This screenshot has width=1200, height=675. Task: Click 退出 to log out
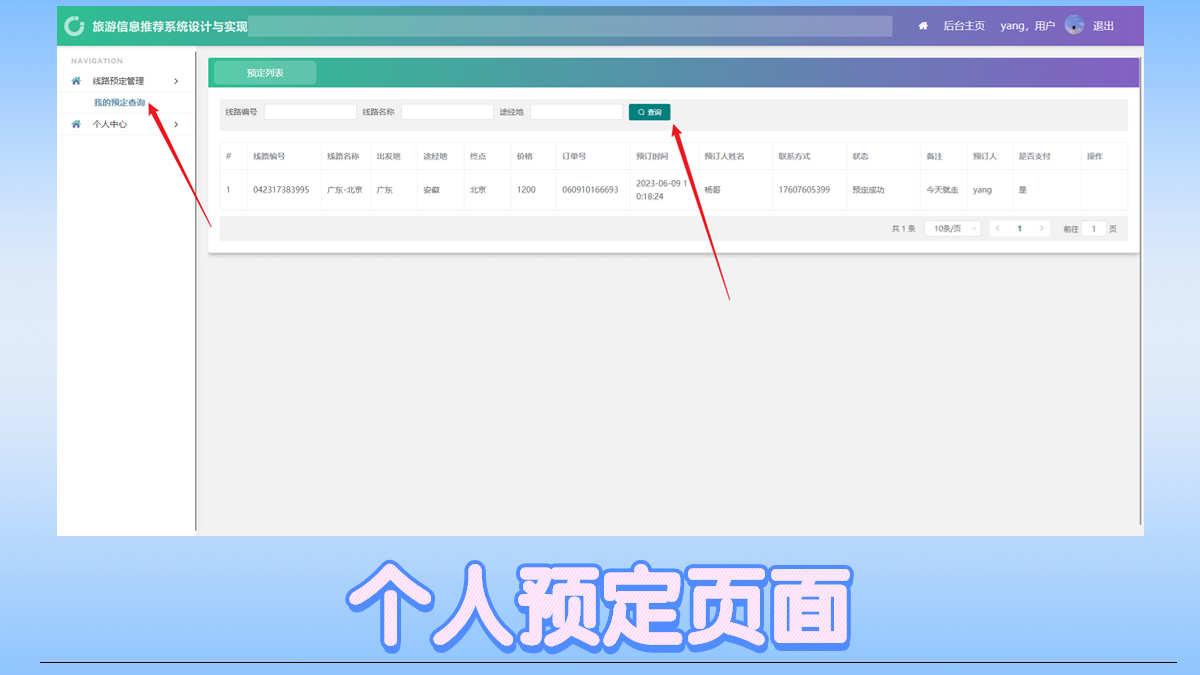coord(1103,26)
